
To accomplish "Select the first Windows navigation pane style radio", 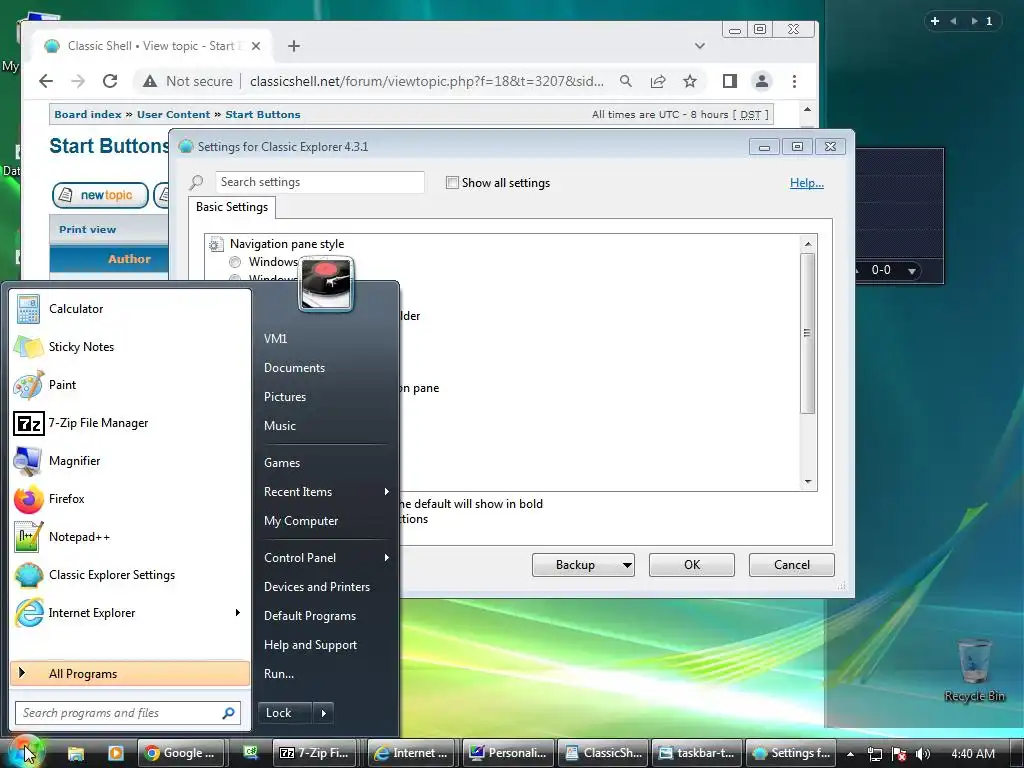I will pos(235,262).
